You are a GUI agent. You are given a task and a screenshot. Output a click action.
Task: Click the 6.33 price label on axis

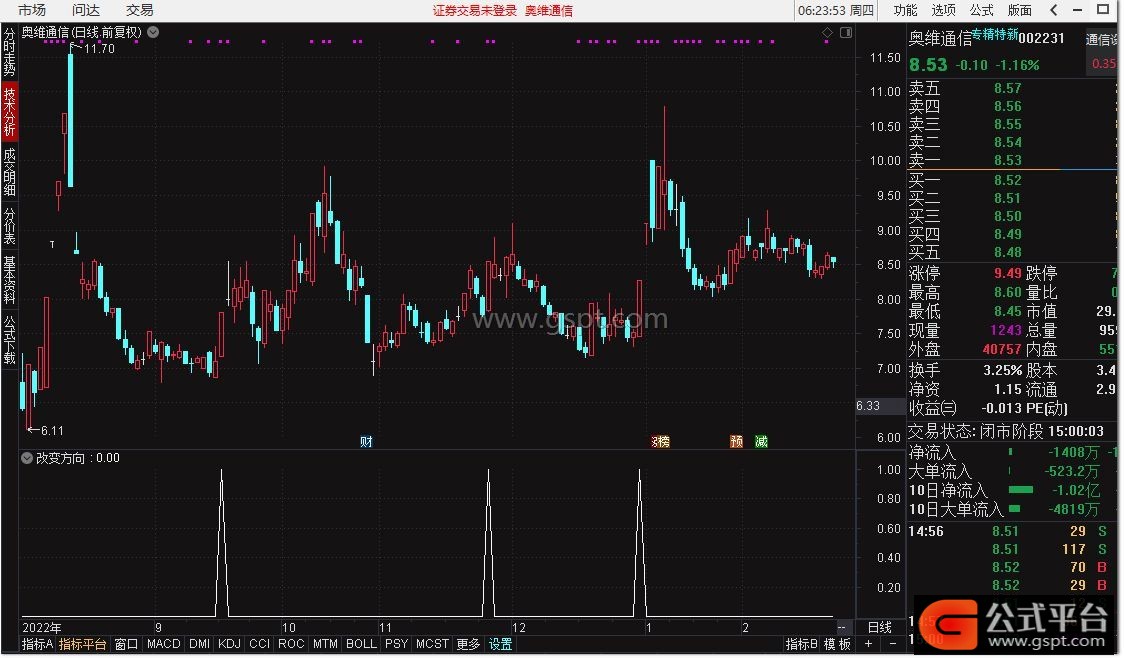[867, 406]
